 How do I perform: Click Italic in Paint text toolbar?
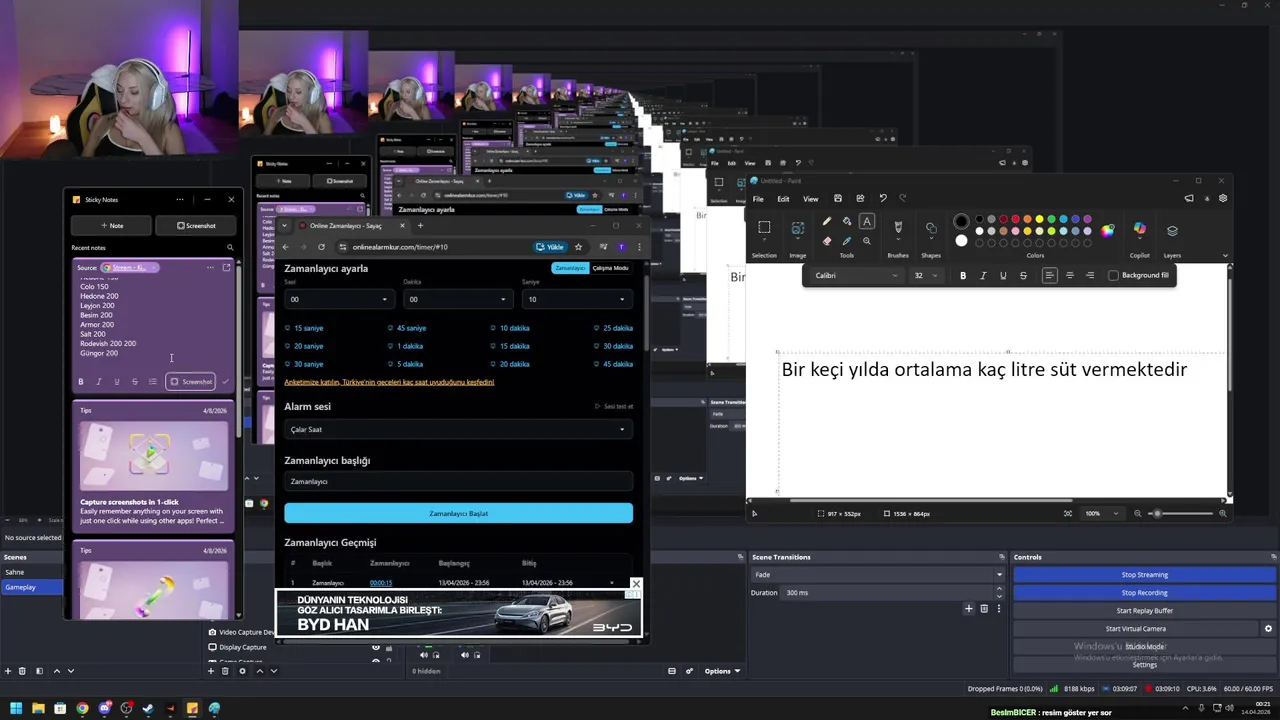pos(983,275)
